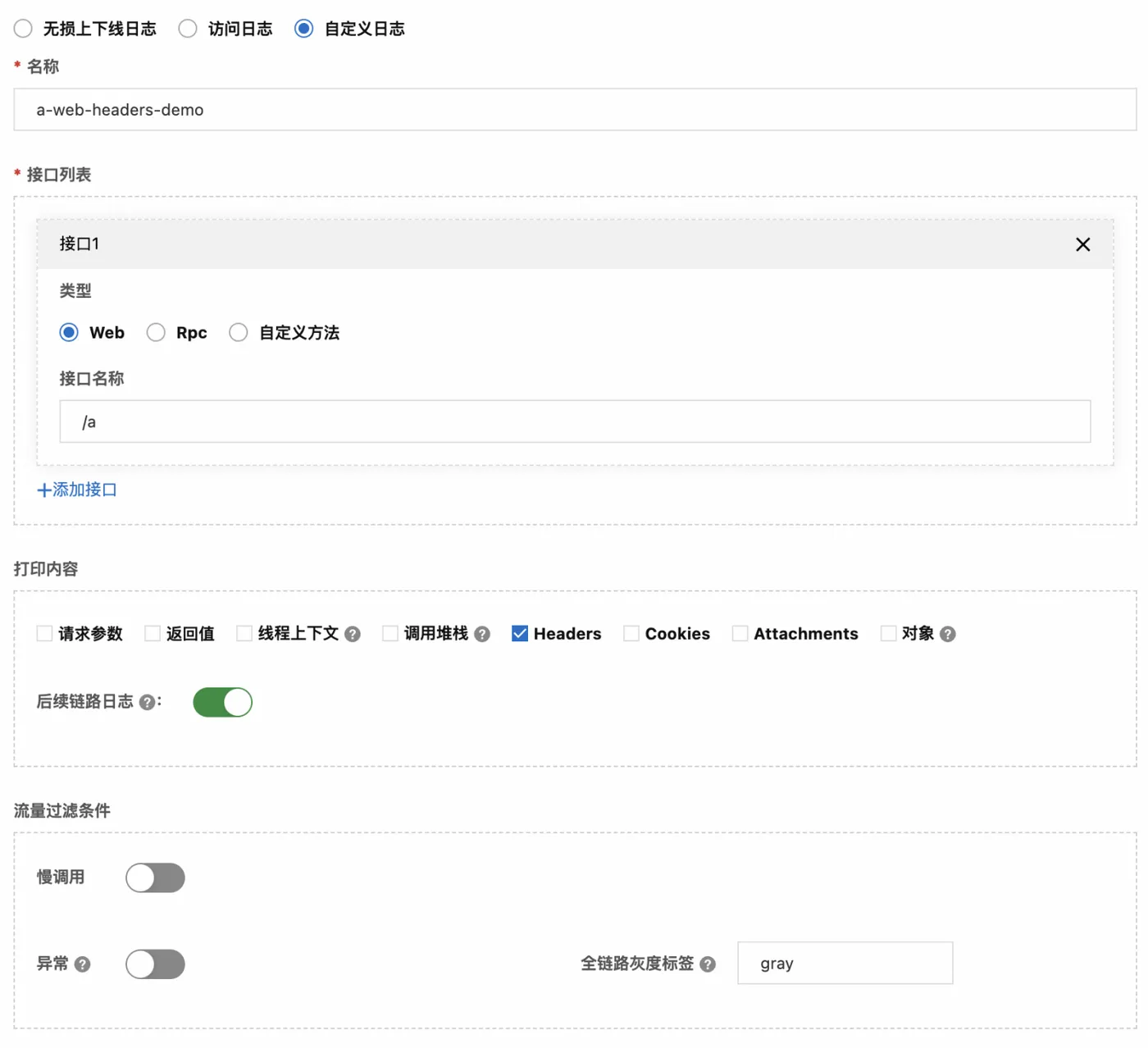Select the 无损上下线日志 radio option

(23, 29)
